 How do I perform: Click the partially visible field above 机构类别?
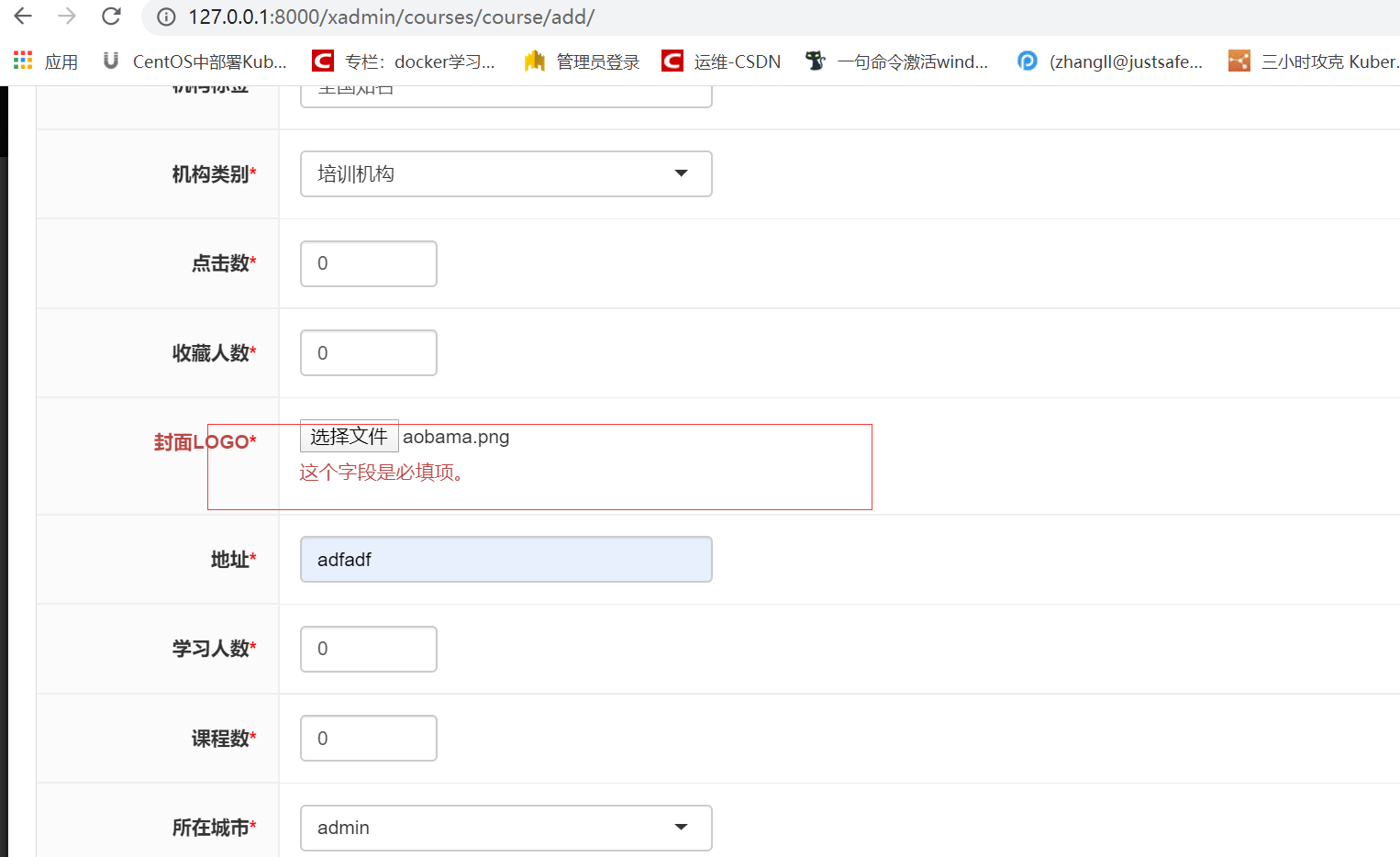tap(506, 96)
